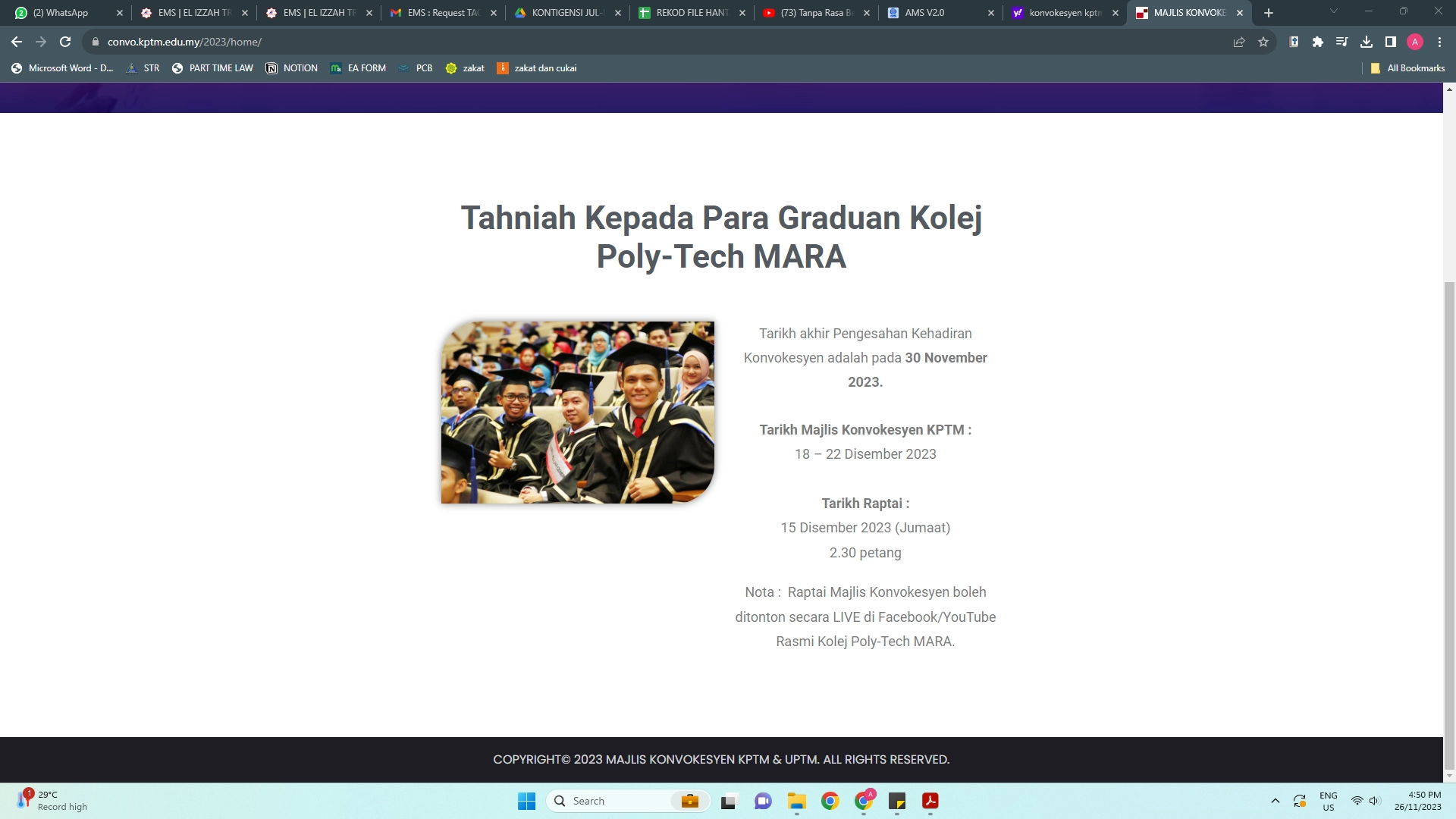
Task: Toggle the browser side panel
Action: coord(1391,42)
